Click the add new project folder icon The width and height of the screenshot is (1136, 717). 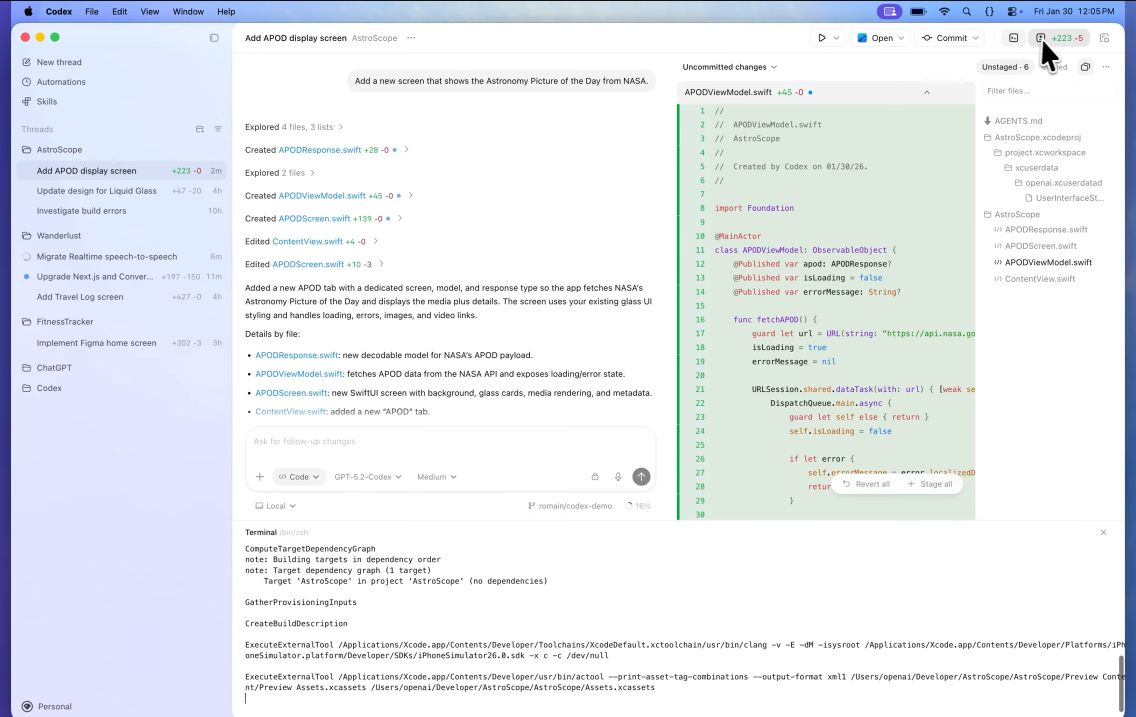coord(200,129)
